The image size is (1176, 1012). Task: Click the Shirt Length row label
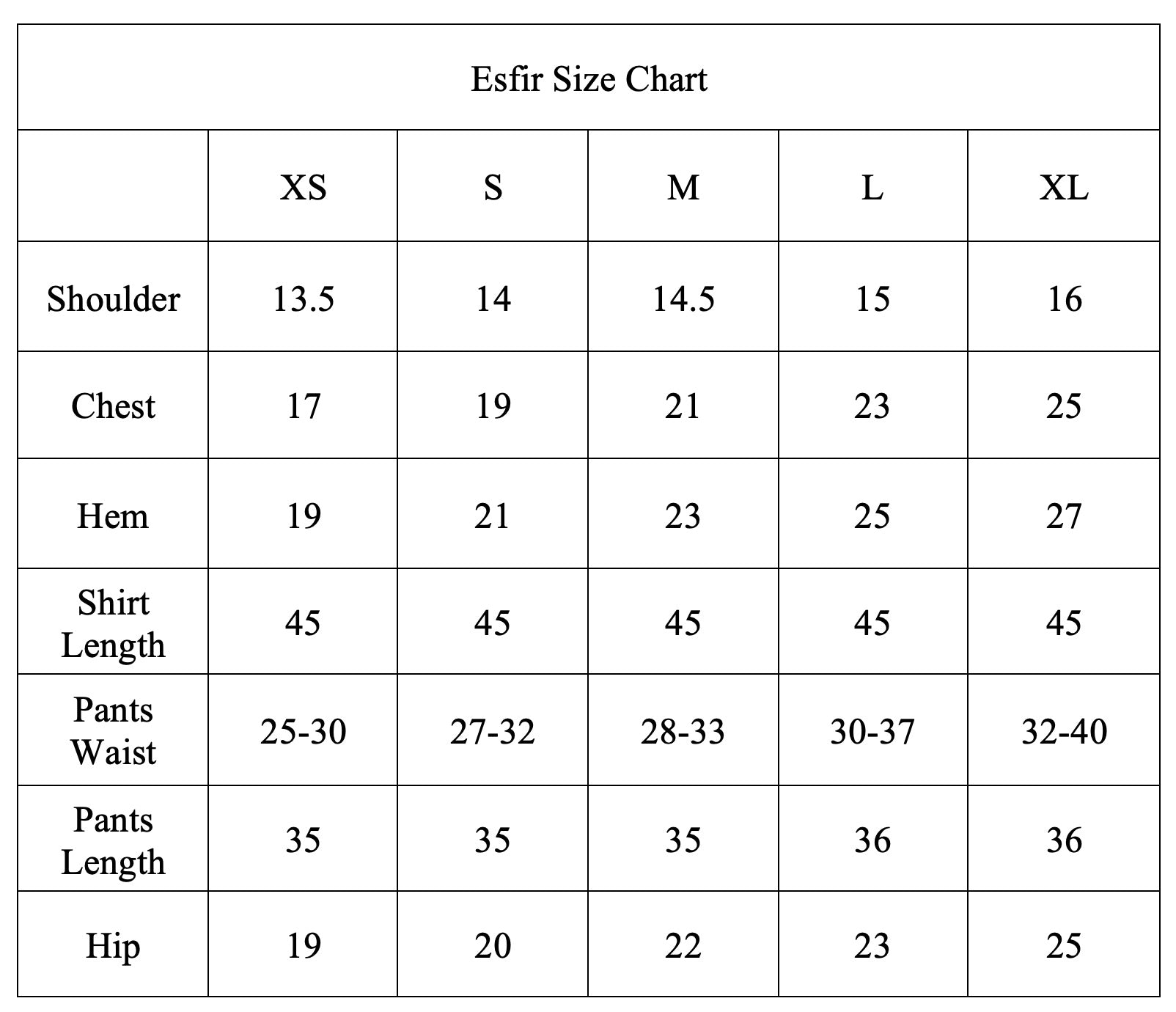[x=113, y=623]
